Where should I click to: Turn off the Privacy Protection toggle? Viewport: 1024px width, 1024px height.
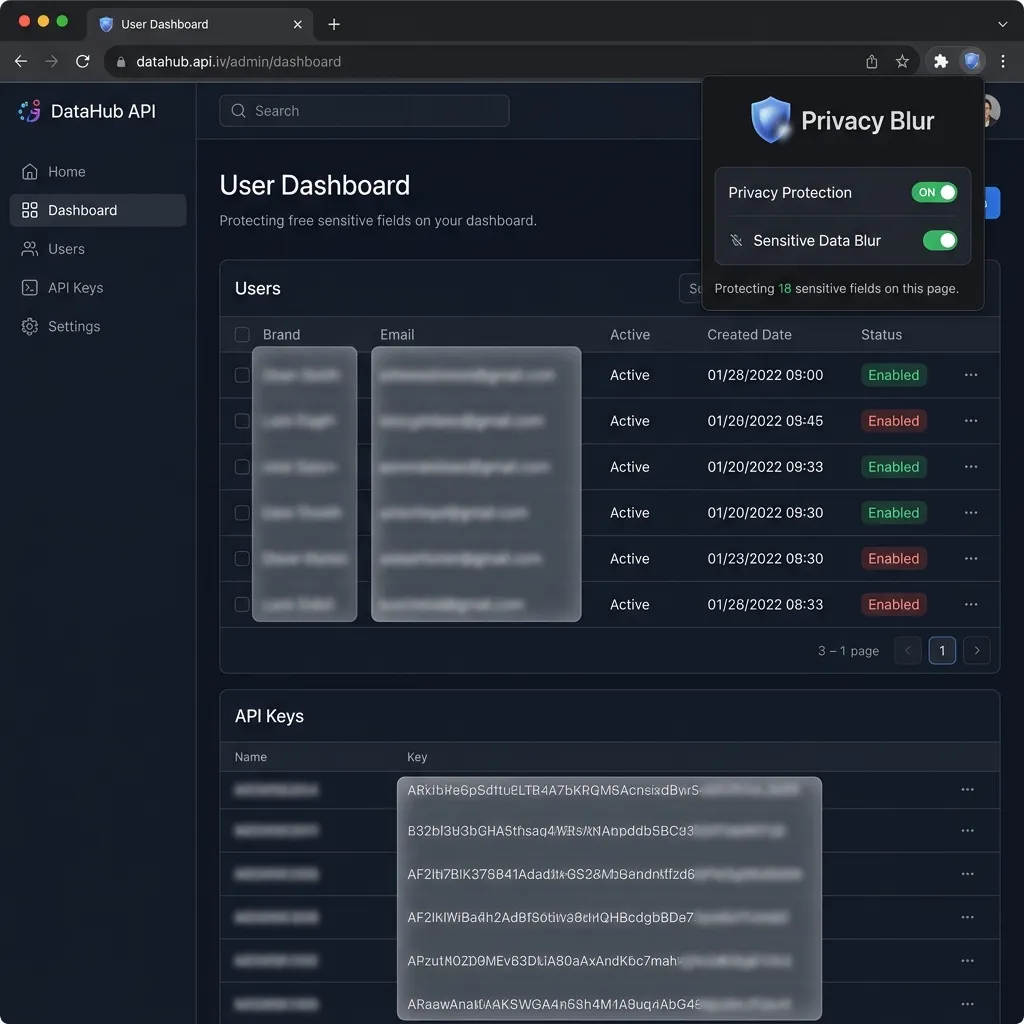point(934,192)
